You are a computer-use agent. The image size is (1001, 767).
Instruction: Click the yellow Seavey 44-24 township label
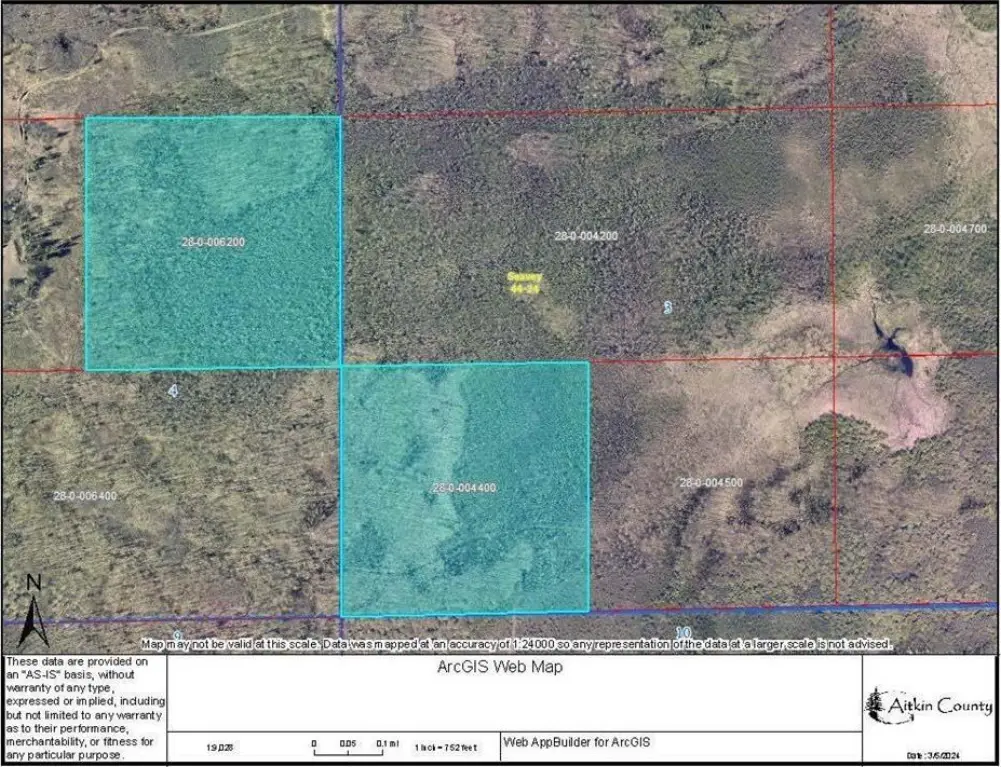(524, 282)
